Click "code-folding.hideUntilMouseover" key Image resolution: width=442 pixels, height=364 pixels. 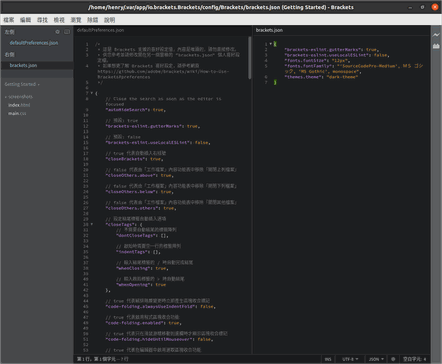coord(149,339)
